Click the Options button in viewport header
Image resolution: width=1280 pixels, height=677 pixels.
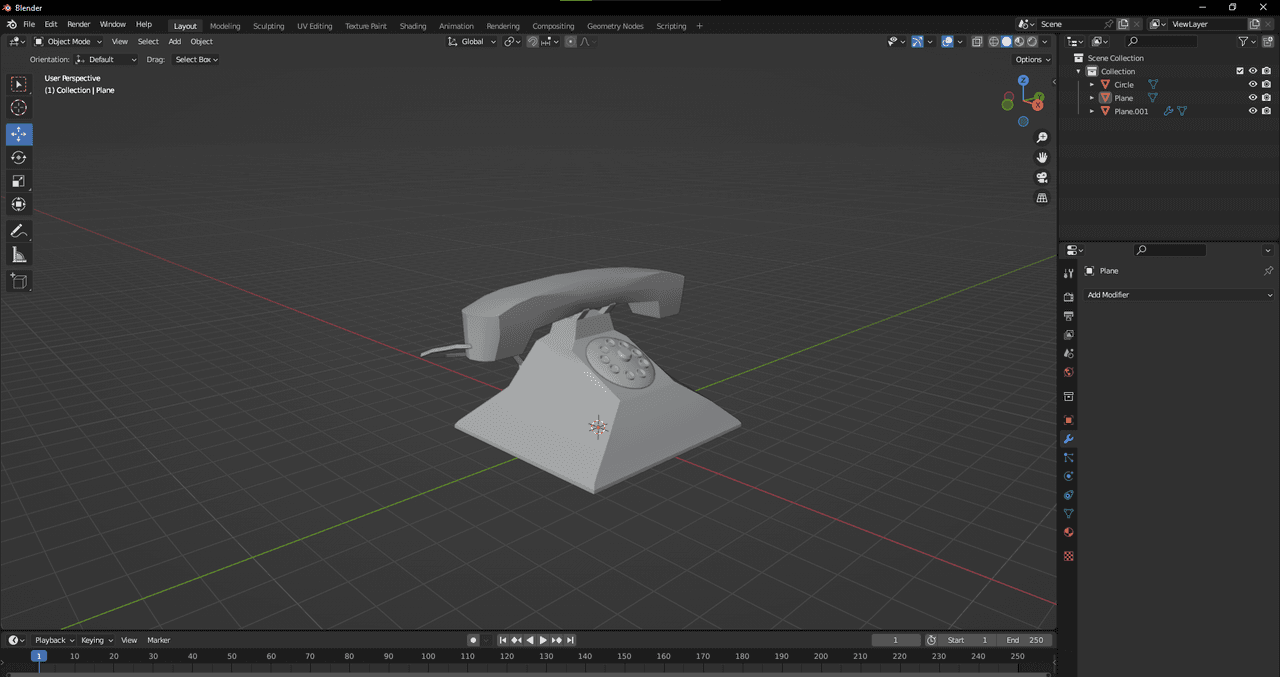1033,60
